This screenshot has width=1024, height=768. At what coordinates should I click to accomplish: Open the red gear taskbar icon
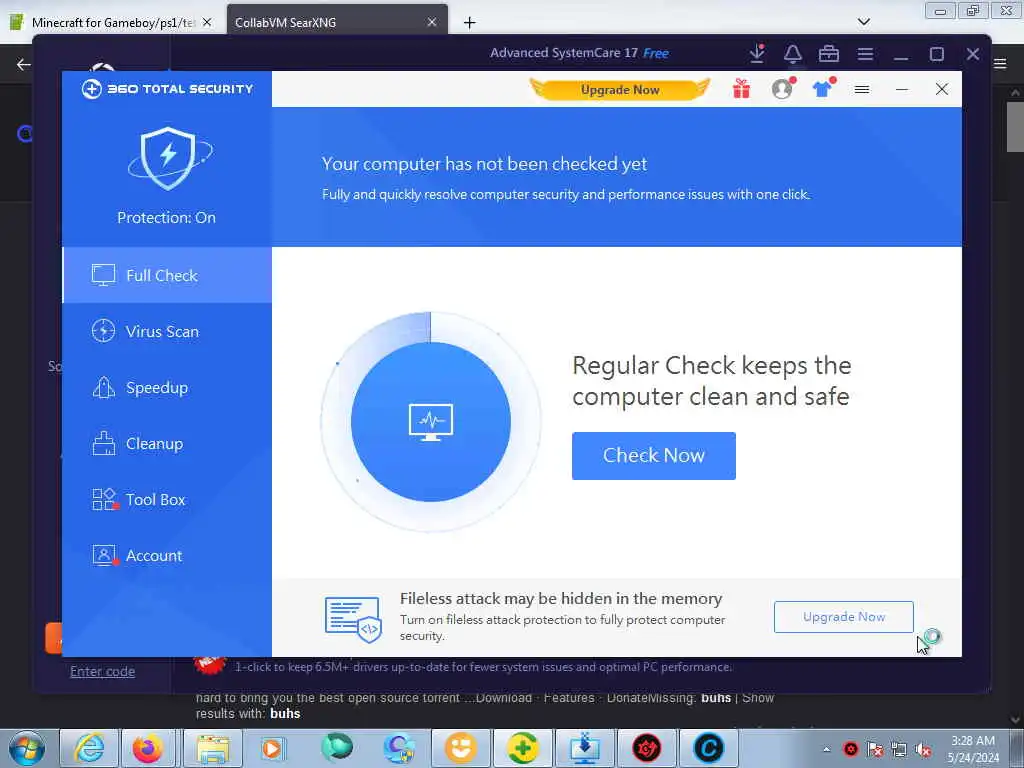647,748
